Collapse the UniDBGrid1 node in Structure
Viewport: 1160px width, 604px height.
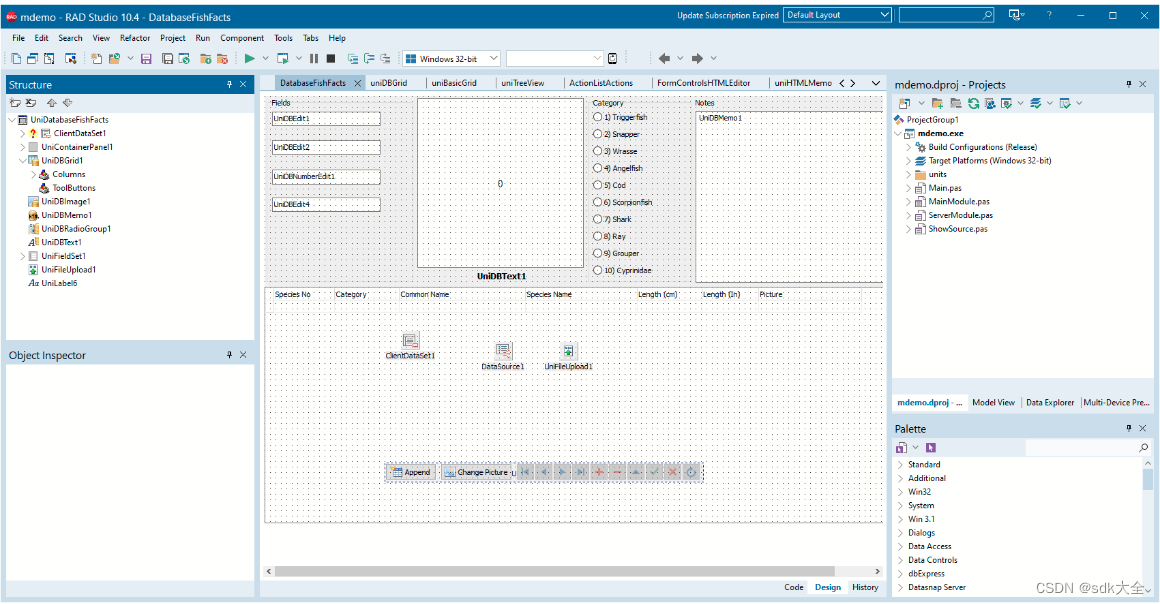pos(22,161)
